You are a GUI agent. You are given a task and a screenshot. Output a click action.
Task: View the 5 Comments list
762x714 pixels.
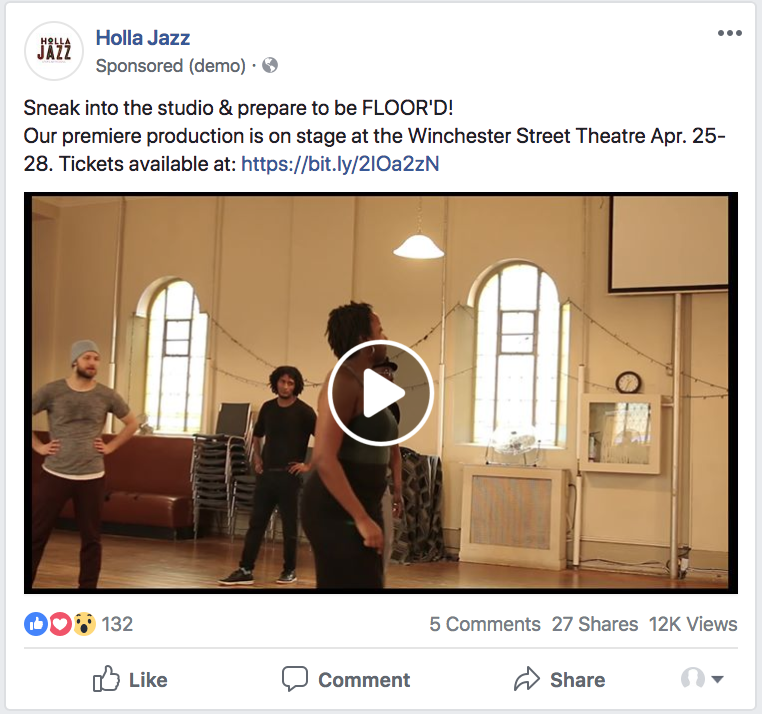coord(485,624)
